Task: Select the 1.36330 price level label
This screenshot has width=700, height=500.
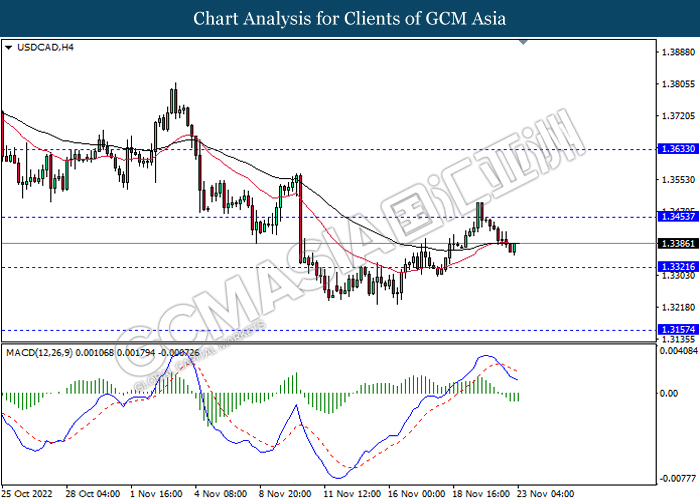Action: [678, 149]
